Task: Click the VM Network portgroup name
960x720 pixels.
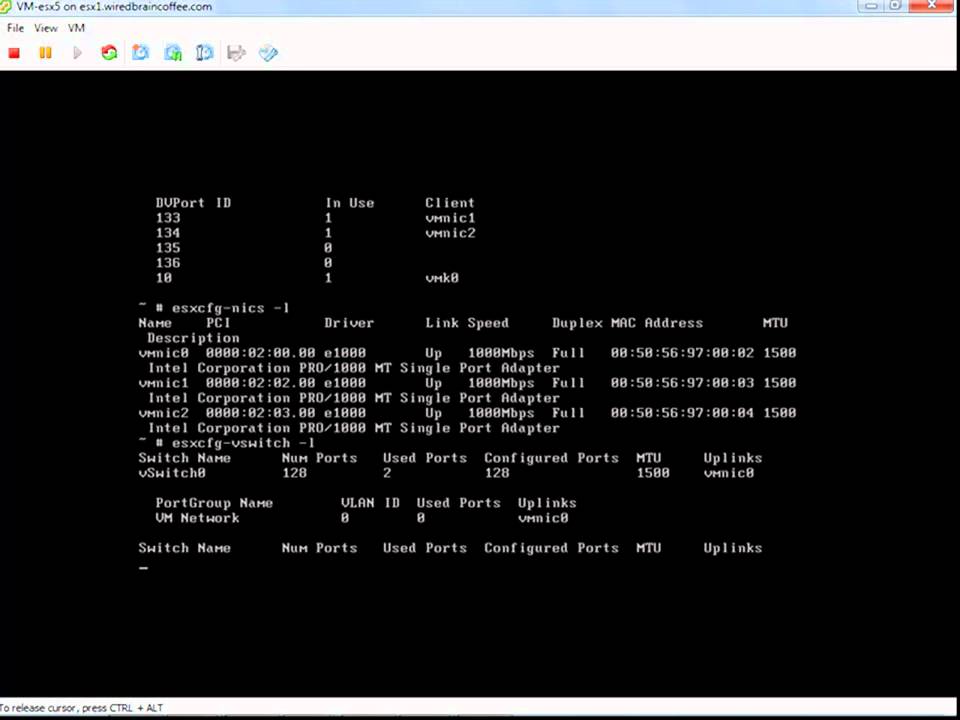Action: point(197,518)
